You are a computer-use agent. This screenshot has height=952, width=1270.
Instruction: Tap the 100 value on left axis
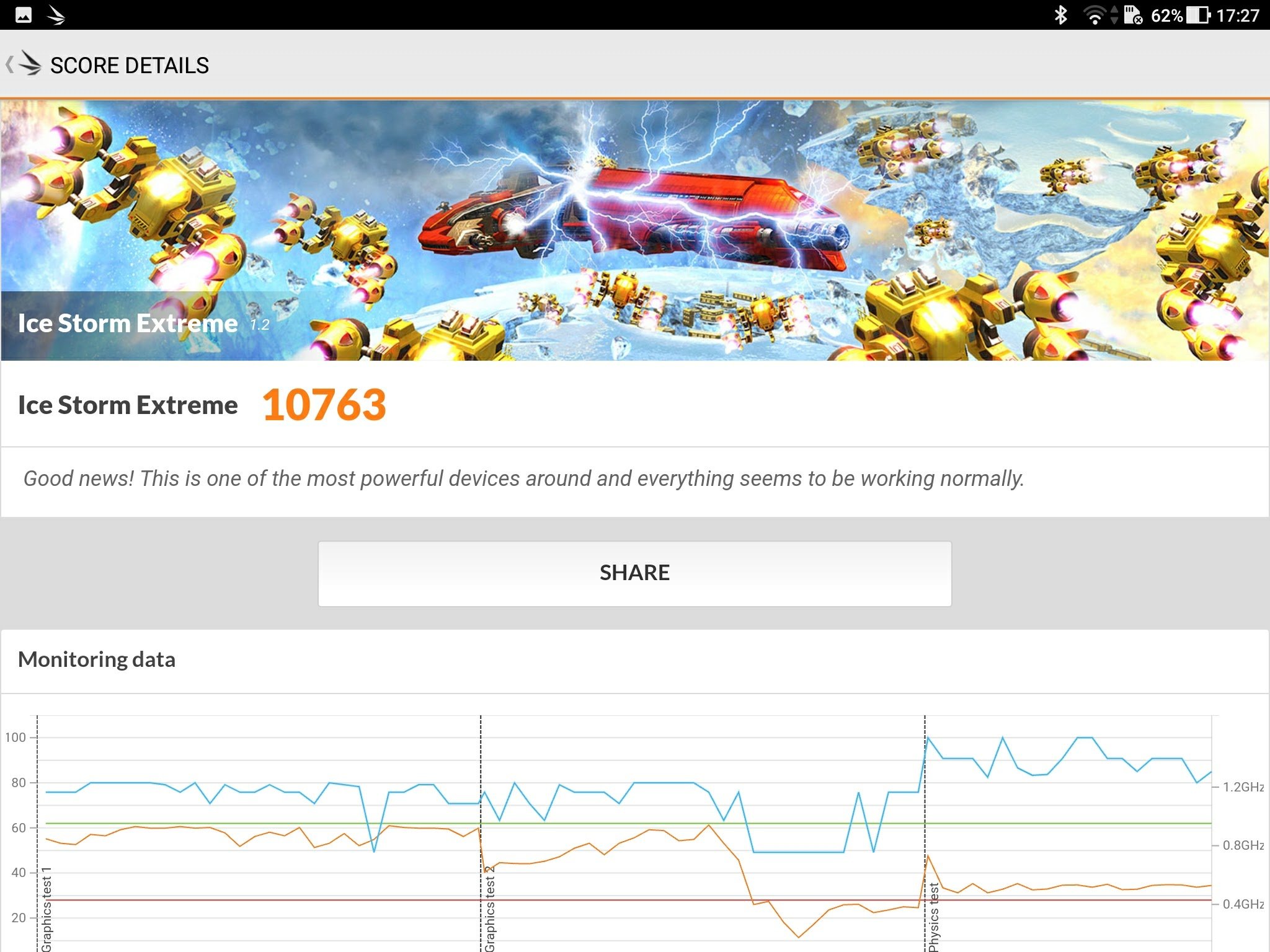click(16, 738)
